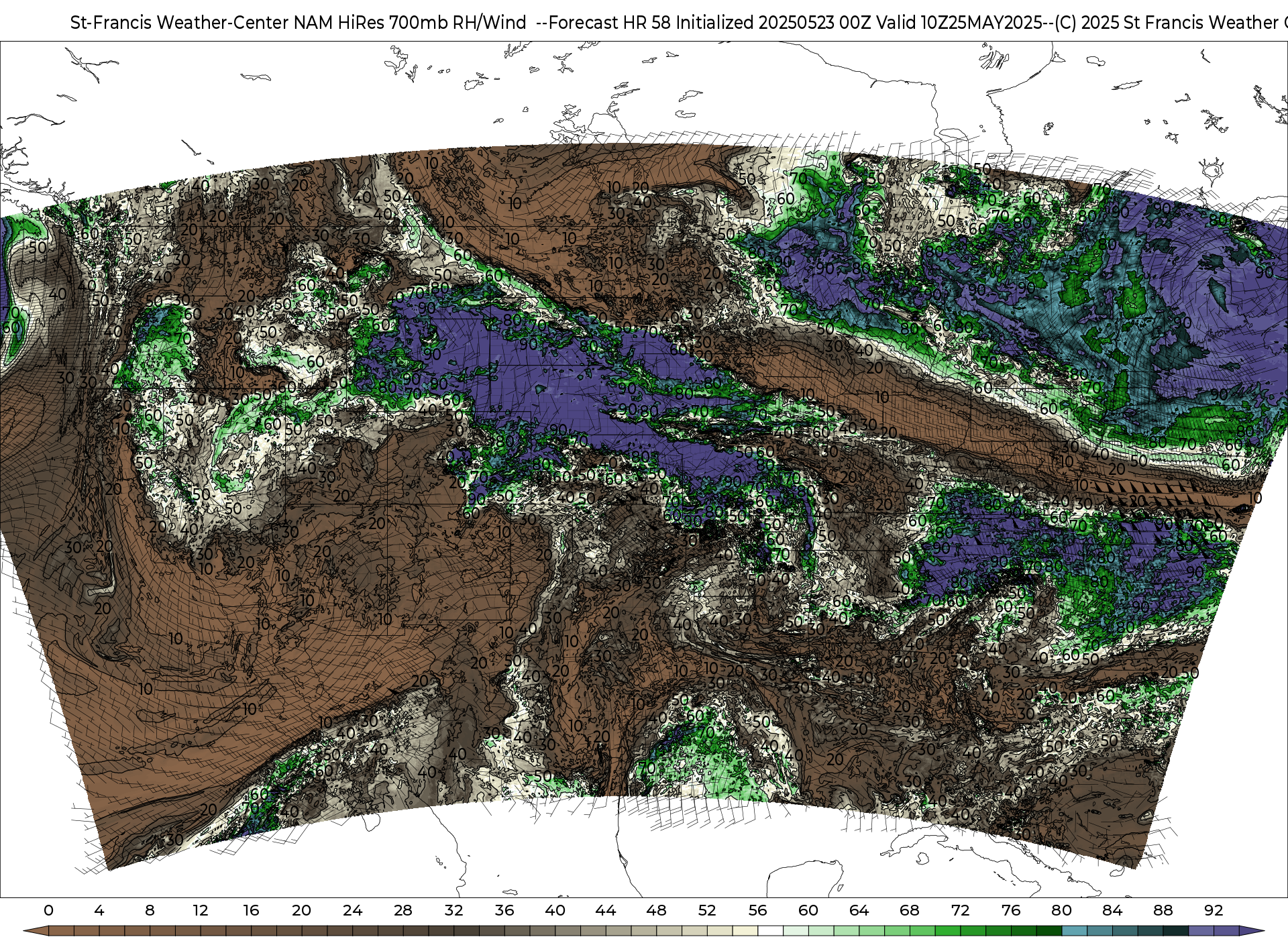
Task: Click the colorbar label '88'
Action: [x=1163, y=910]
